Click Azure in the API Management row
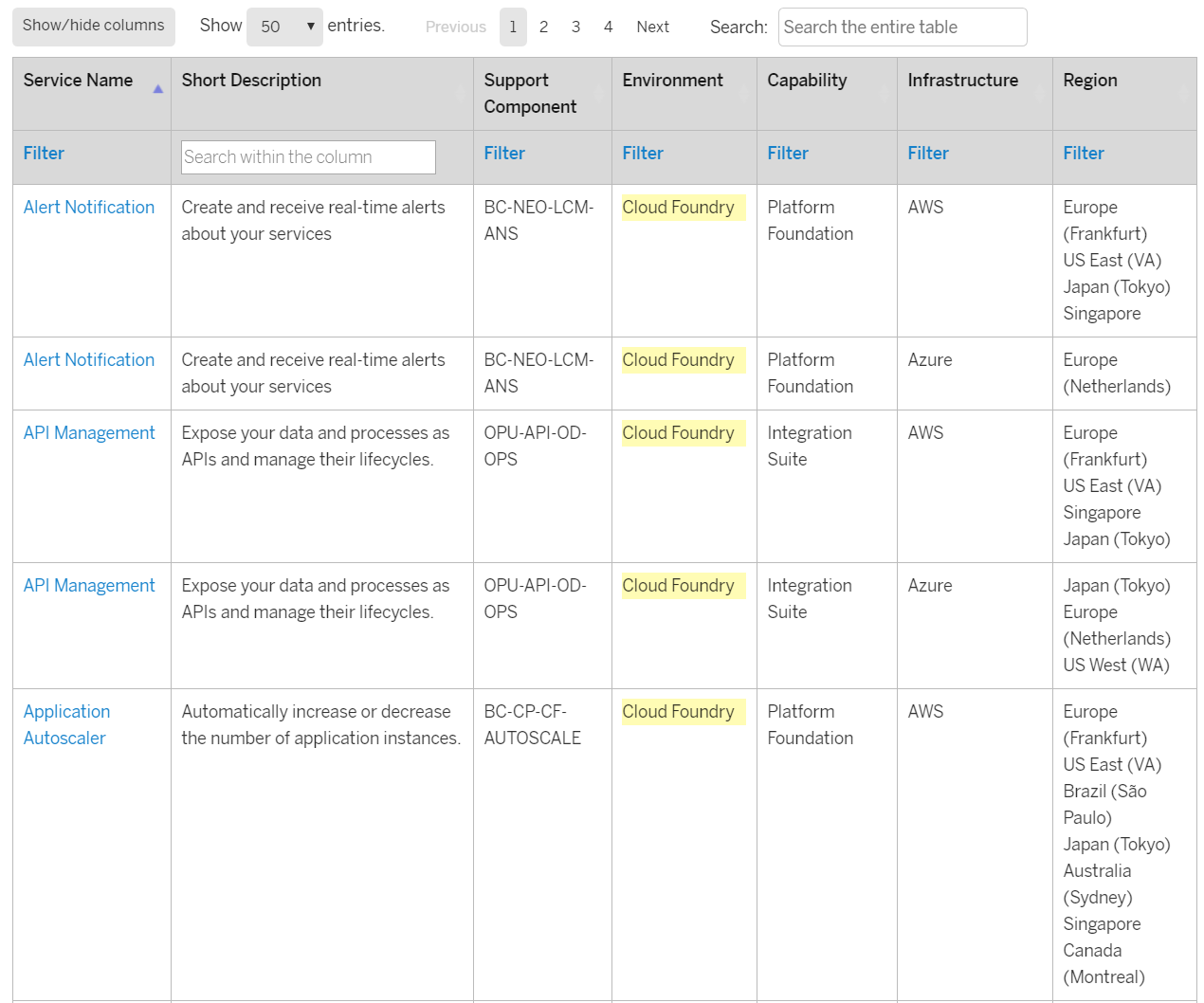Viewport: 1204px width, 1003px height. click(x=930, y=585)
